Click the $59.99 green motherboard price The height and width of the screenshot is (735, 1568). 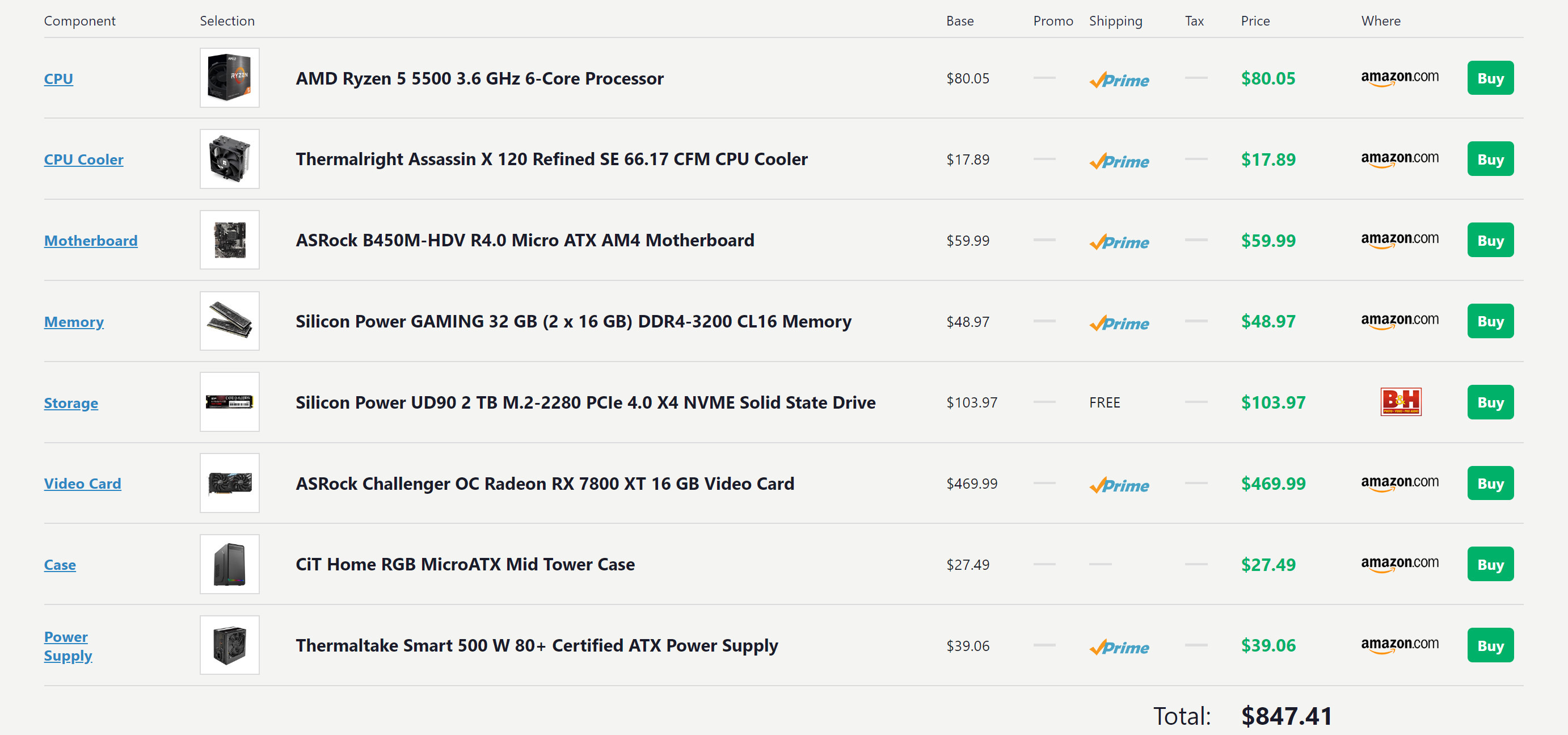(x=1268, y=241)
